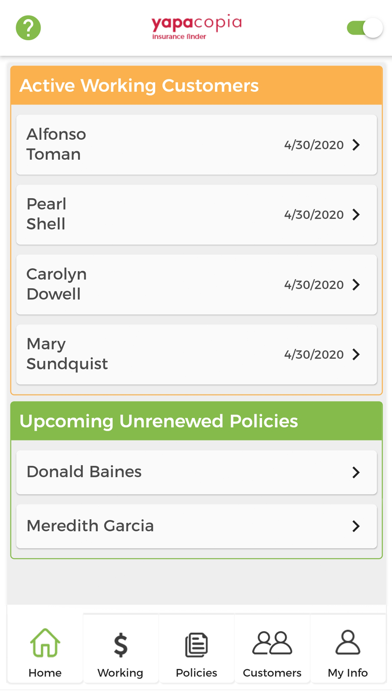The width and height of the screenshot is (392, 696).
Task: Click the yapacopia insurance finder logo
Action: tap(196, 27)
